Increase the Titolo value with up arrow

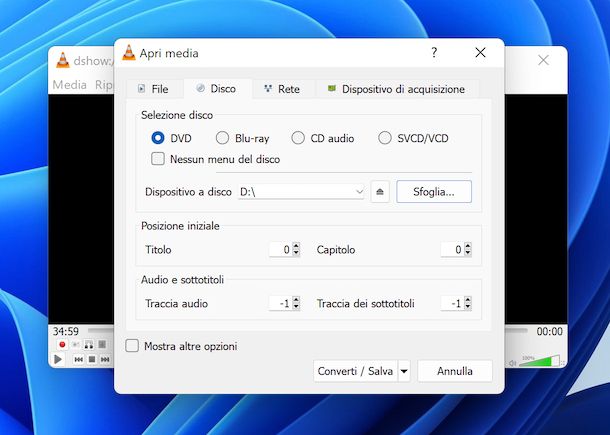(x=296, y=246)
